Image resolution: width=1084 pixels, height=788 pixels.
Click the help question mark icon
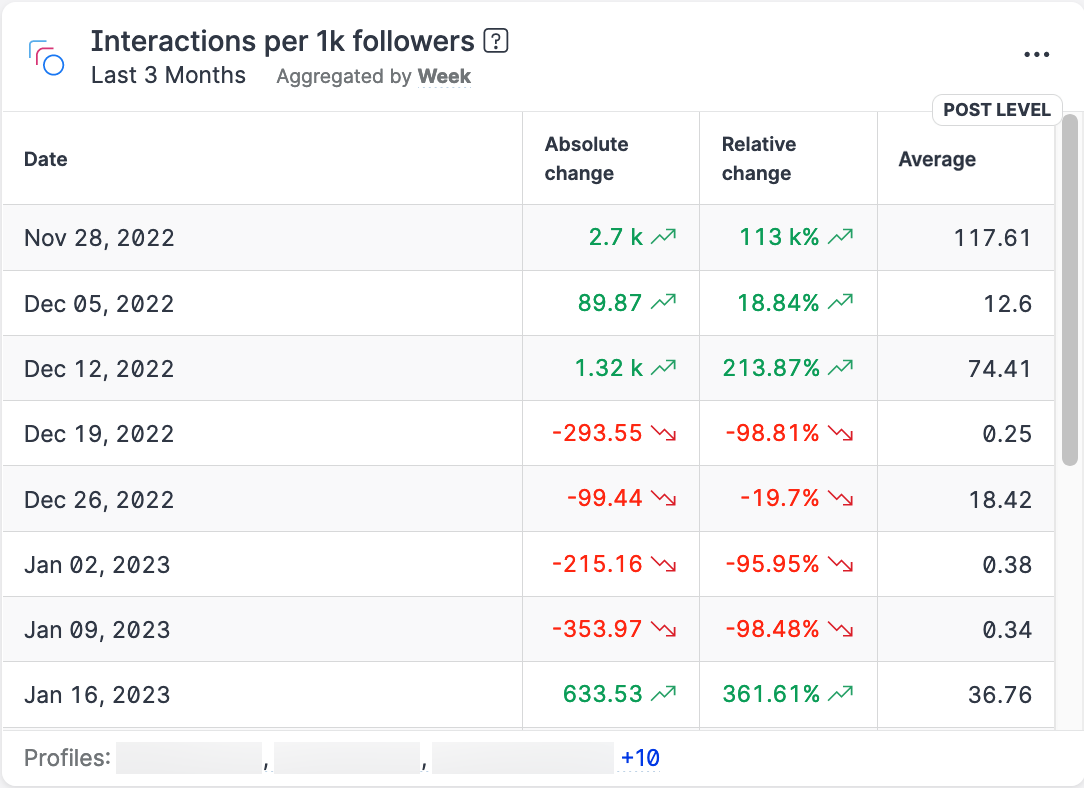[496, 41]
